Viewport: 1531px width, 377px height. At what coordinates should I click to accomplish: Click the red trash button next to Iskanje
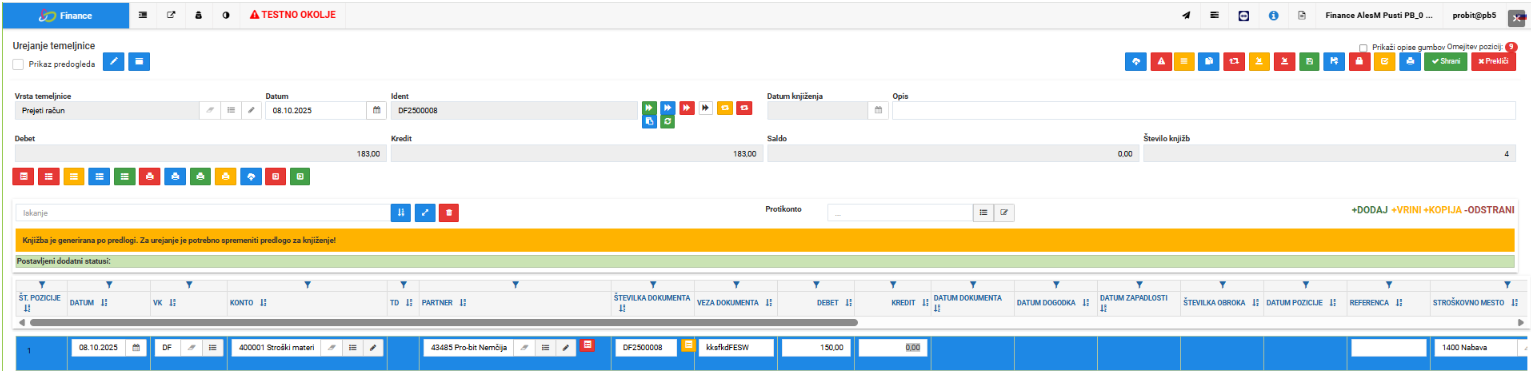click(449, 213)
